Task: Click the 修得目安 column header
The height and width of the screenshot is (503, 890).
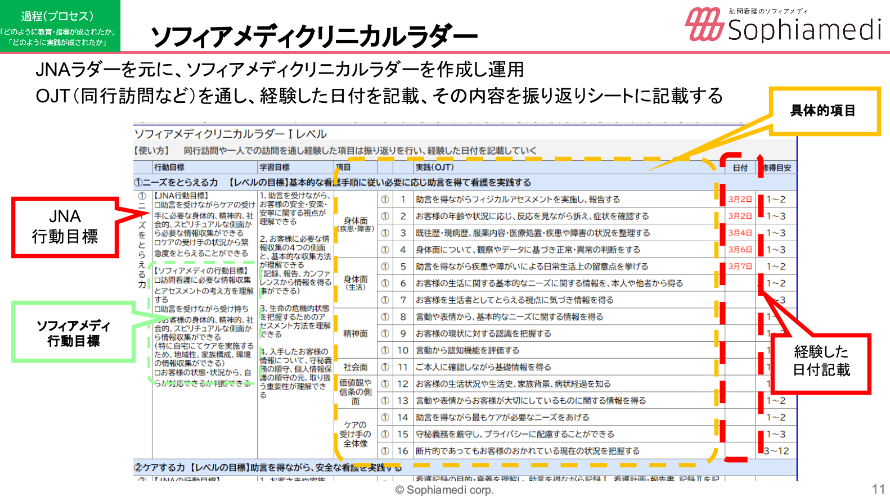Action: [x=777, y=168]
